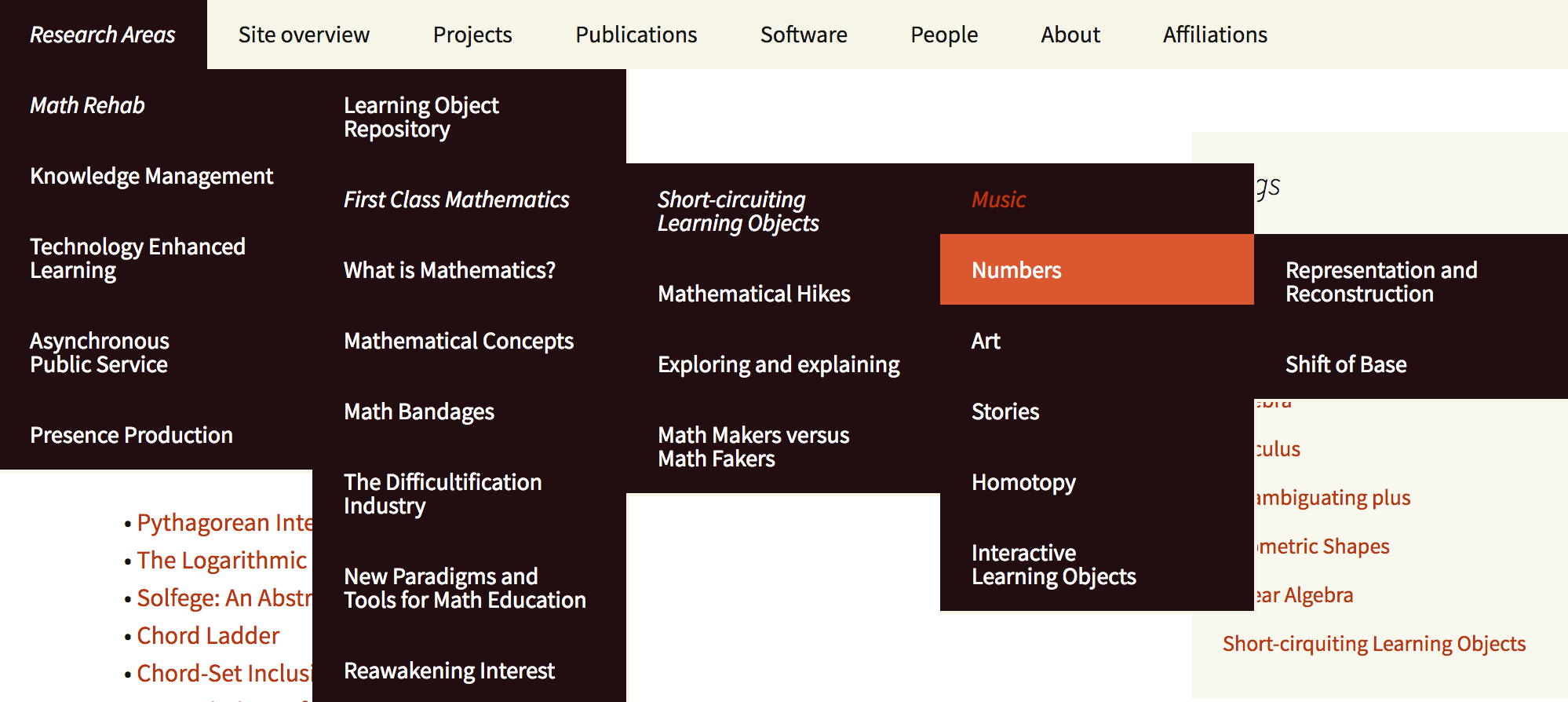Image resolution: width=1568 pixels, height=702 pixels.
Task: Go to the Software page
Action: tap(804, 35)
